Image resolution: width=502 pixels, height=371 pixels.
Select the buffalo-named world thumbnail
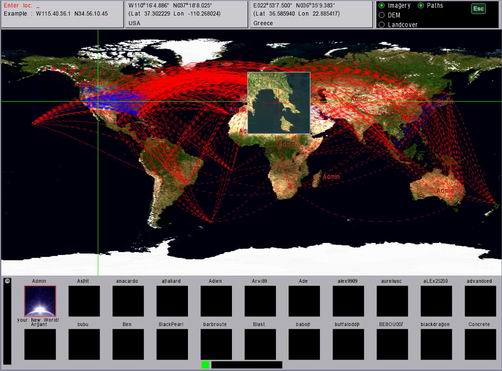348,344
